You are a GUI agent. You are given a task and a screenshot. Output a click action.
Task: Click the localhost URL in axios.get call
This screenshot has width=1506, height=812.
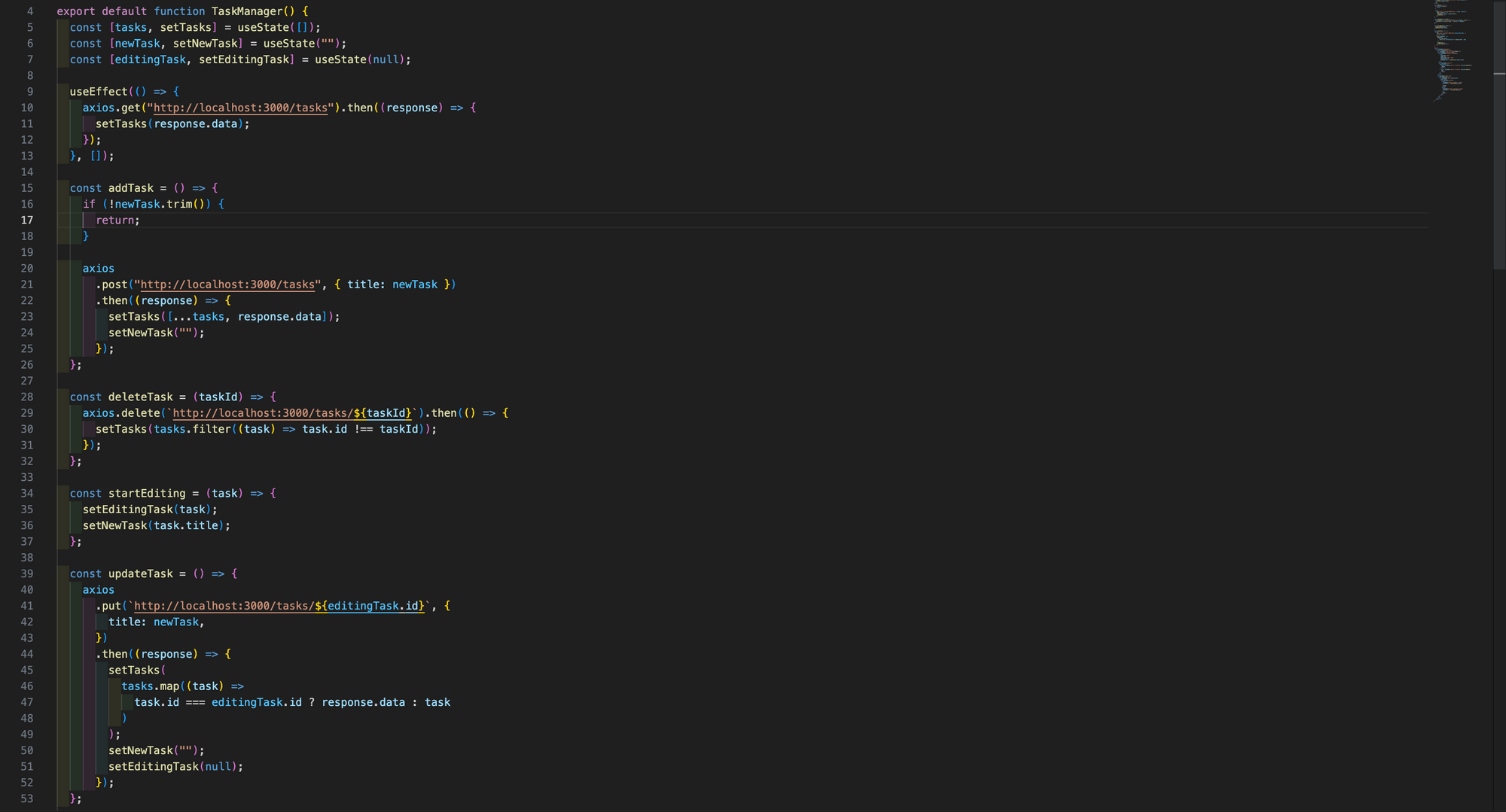click(x=240, y=108)
